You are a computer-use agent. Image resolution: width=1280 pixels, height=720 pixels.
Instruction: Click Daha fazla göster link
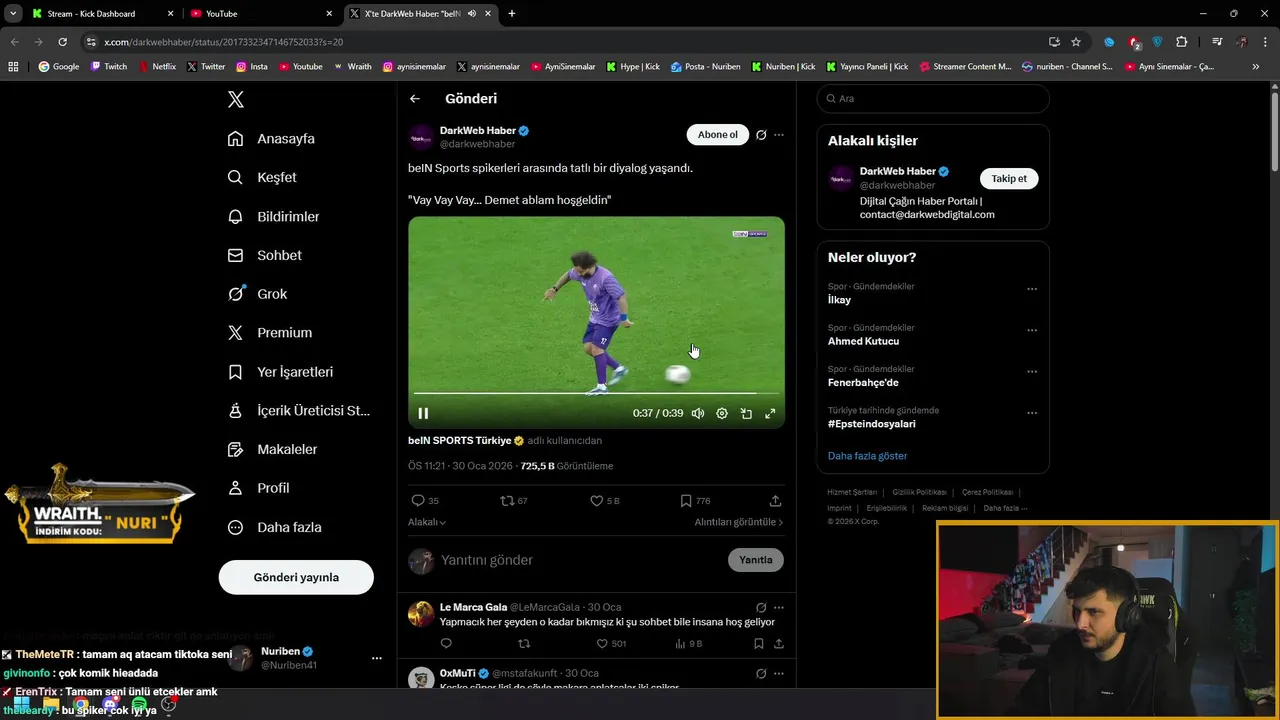(867, 456)
